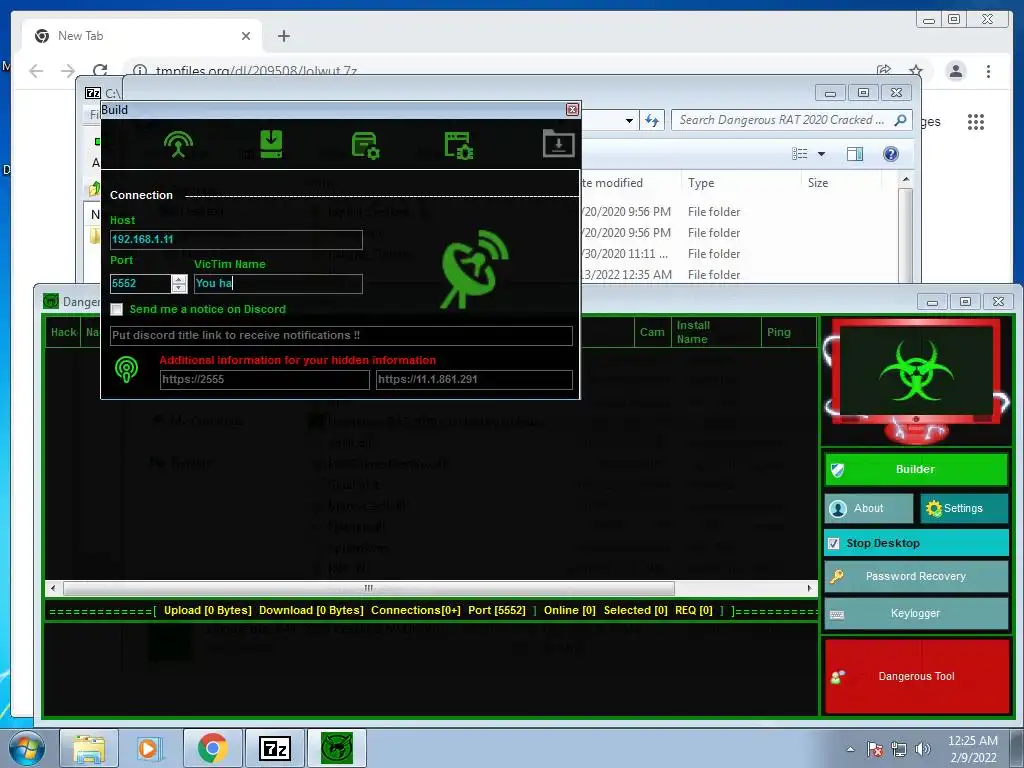Viewport: 1024px width, 768px height.
Task: Increase the Port value with up arrow
Action: (179, 279)
